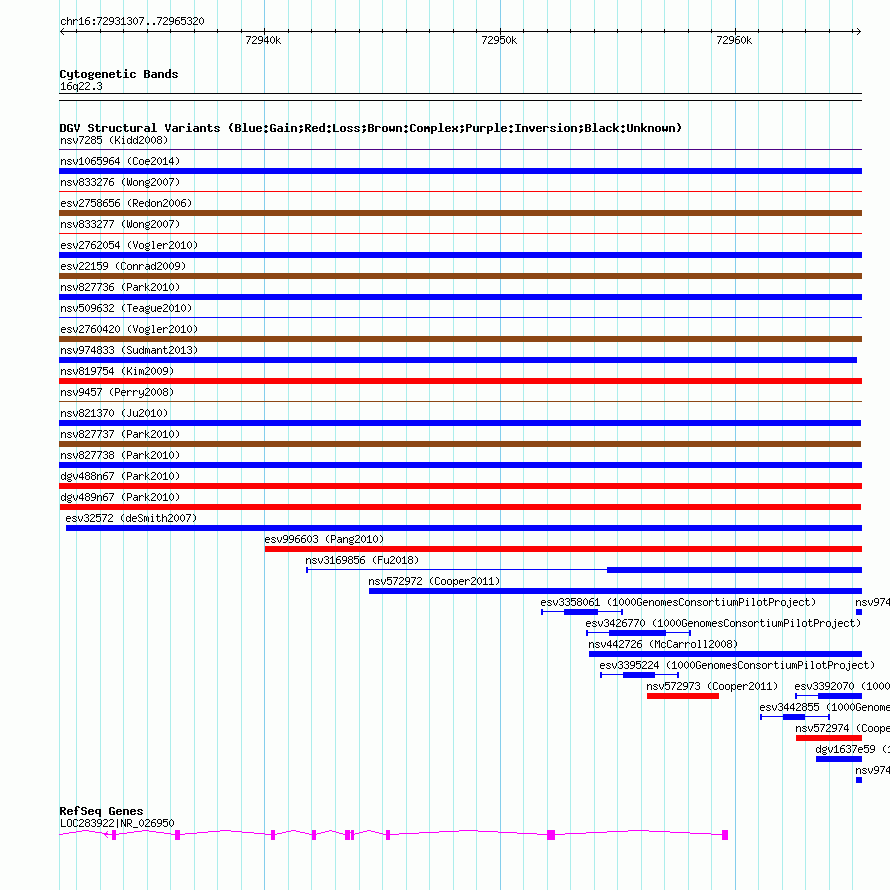Open esv3395224 1000Genomes variant label

[737, 665]
